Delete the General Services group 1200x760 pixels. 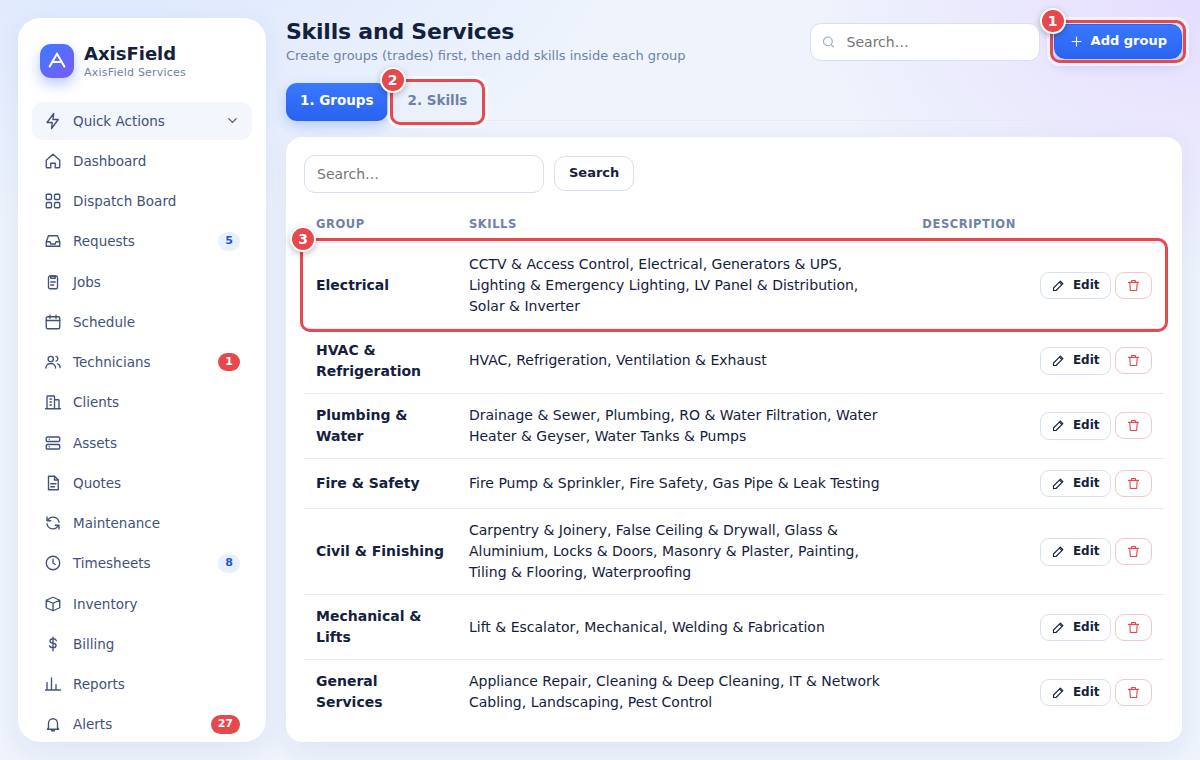(x=1133, y=692)
